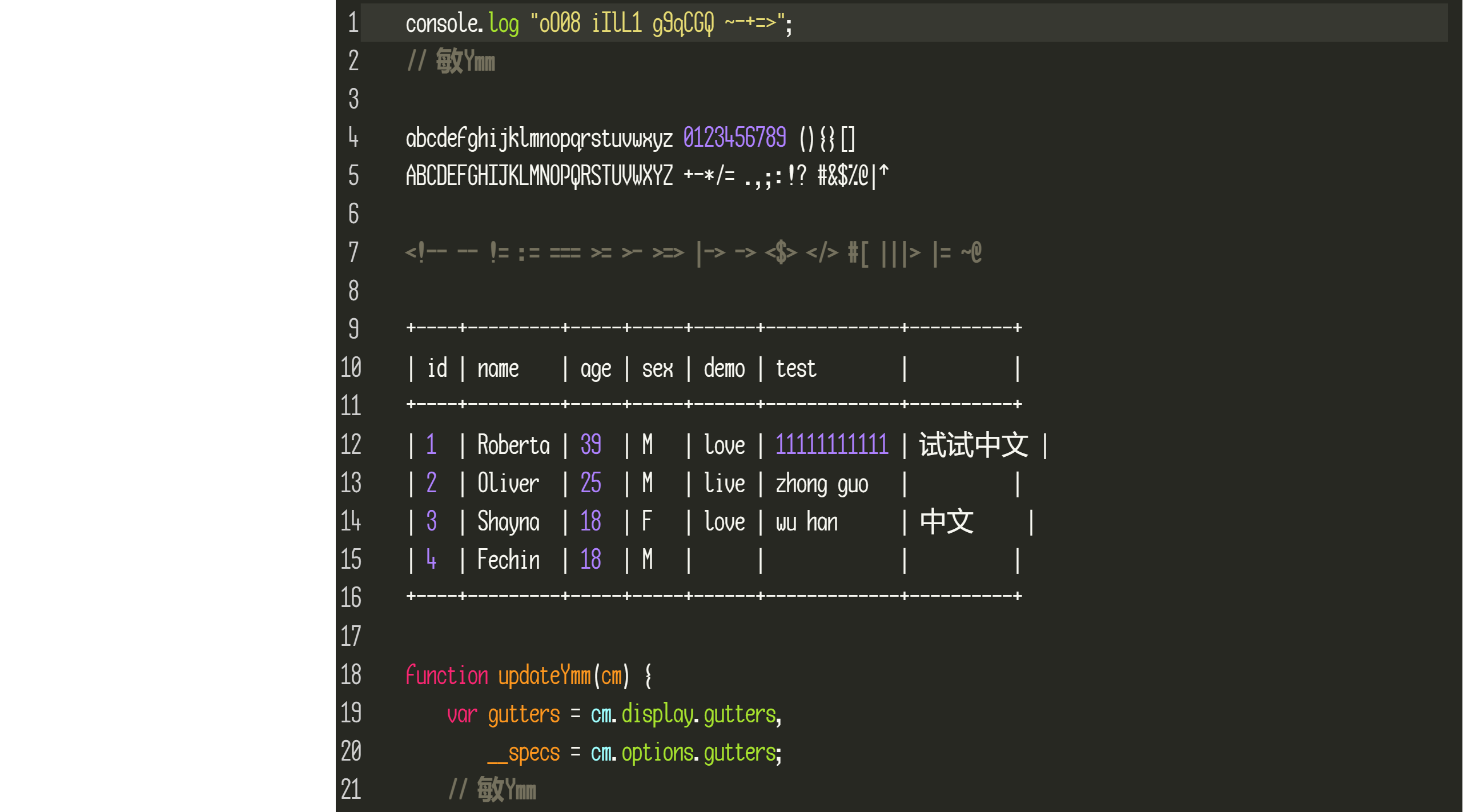Click the age 39 in Roberta's row
Viewport: 1463px width, 812px height.
[590, 444]
